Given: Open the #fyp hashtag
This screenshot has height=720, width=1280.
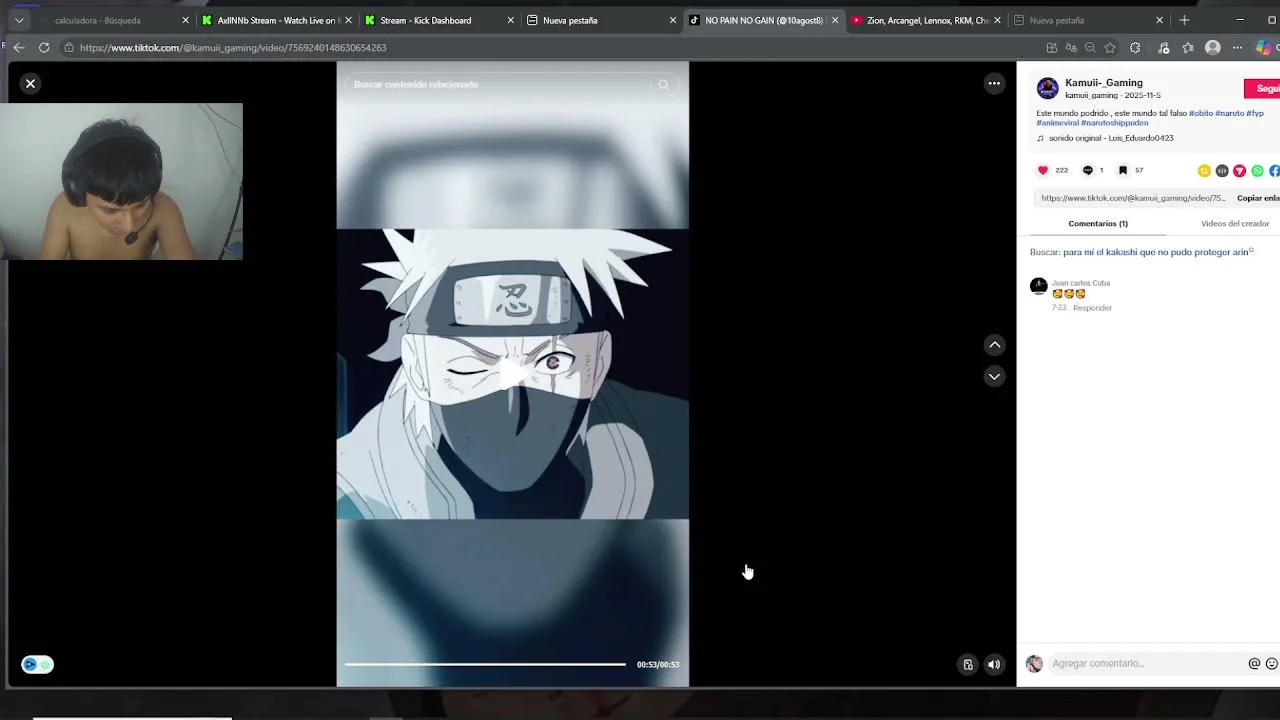Looking at the screenshot, I should point(1255,114).
